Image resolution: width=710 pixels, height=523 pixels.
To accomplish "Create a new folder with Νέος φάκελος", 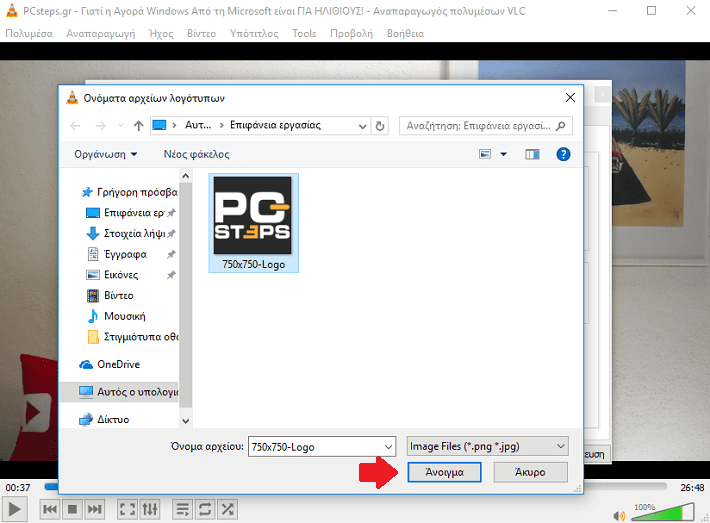I will coord(197,154).
